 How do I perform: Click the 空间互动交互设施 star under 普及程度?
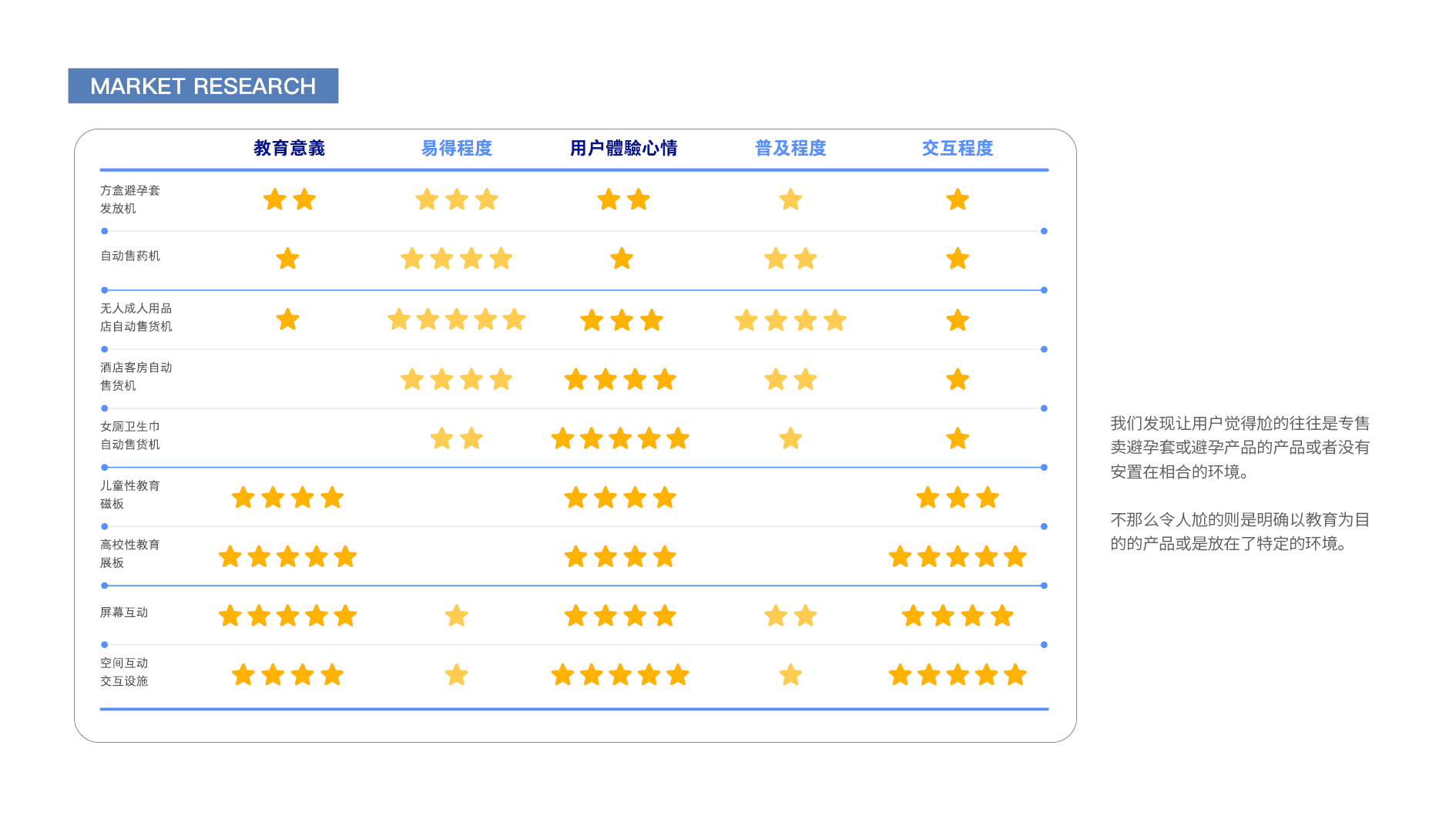790,675
